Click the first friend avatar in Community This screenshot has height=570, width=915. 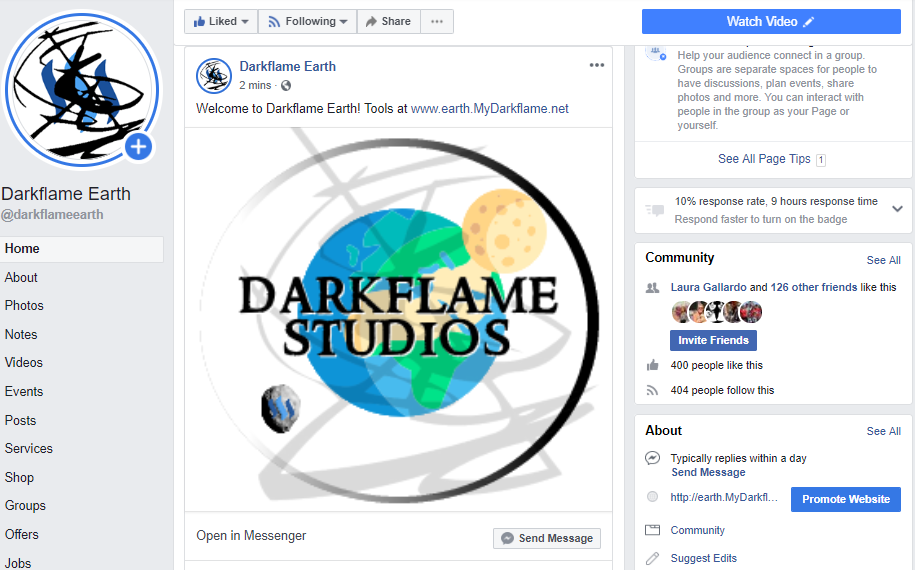coord(681,312)
